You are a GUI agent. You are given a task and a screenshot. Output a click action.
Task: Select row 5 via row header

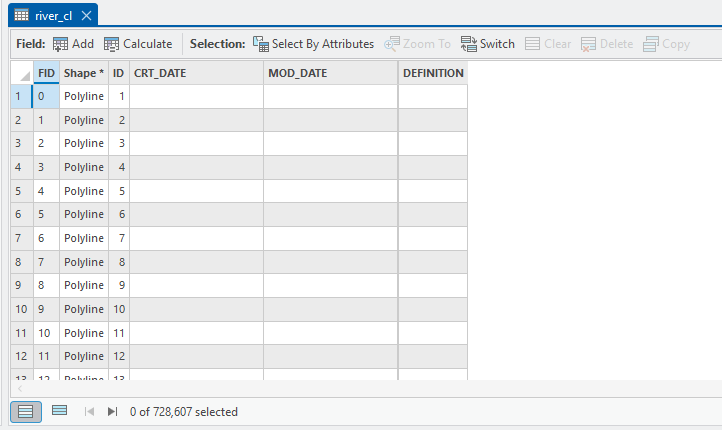tap(17, 191)
